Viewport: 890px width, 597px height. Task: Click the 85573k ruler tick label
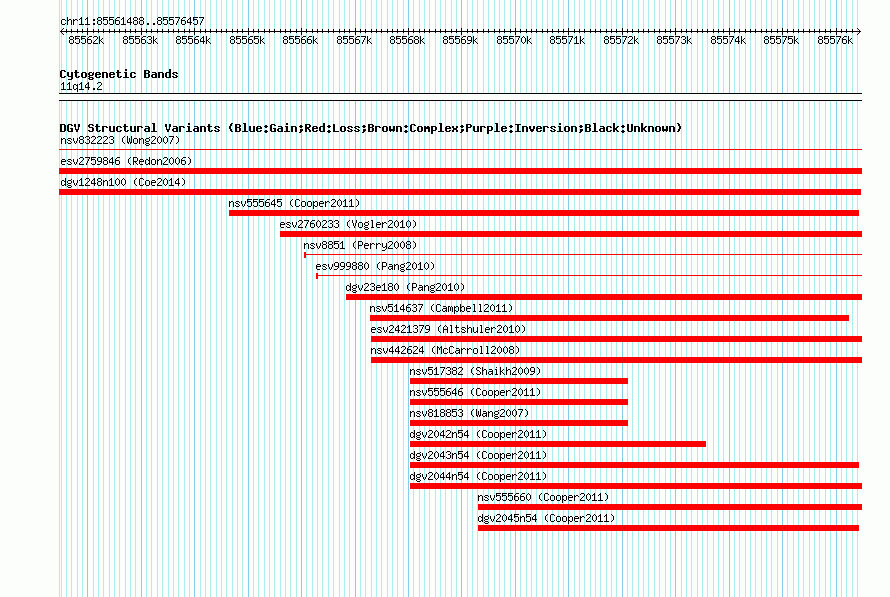[x=674, y=40]
